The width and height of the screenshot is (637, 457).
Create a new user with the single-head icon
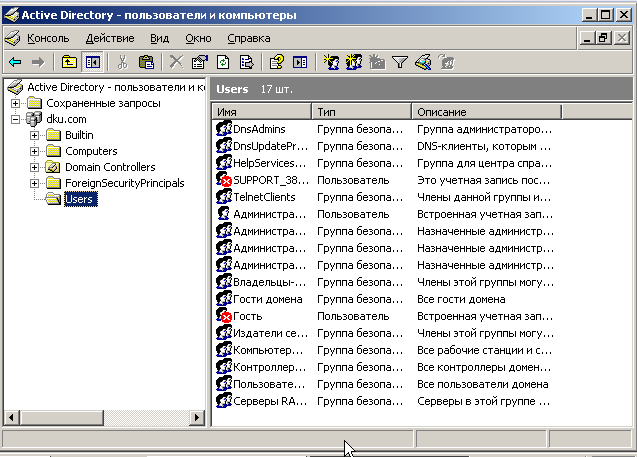coord(331,62)
